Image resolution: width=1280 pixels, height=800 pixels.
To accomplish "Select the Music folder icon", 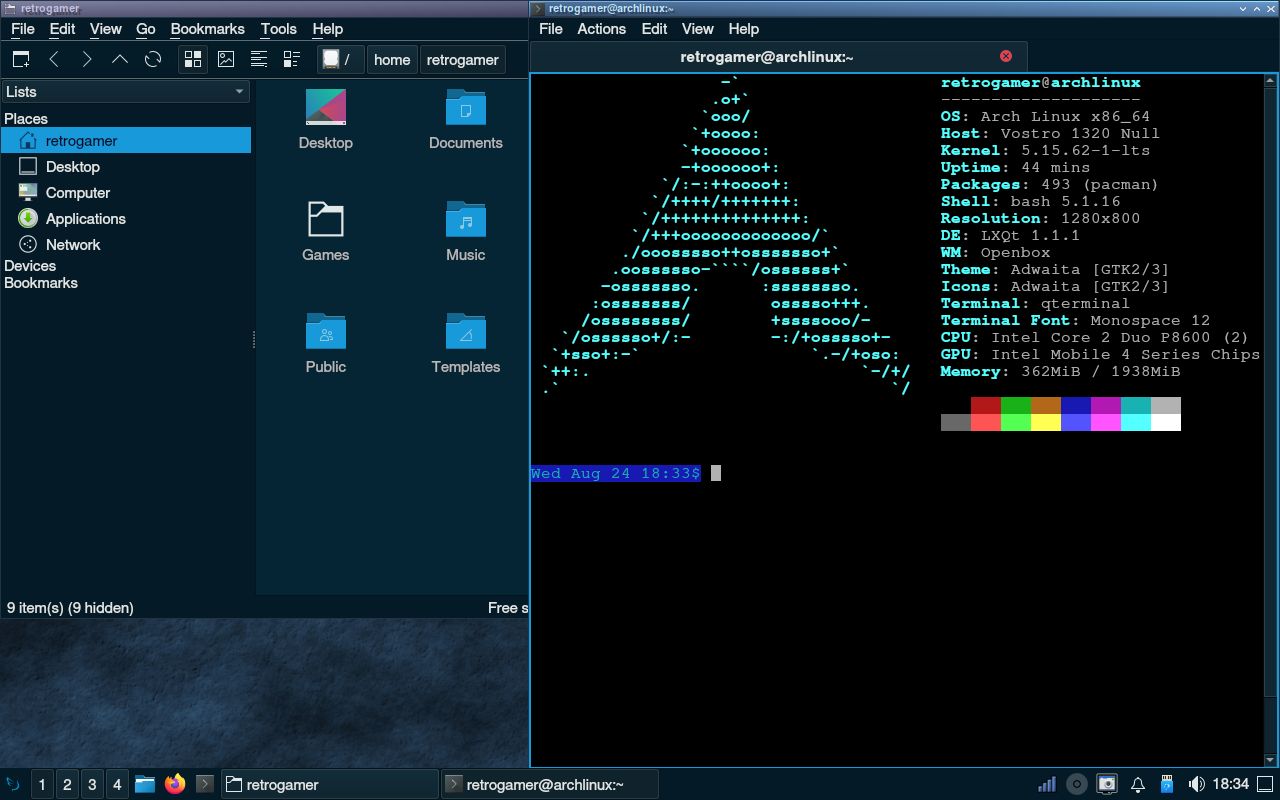I will [x=466, y=231].
